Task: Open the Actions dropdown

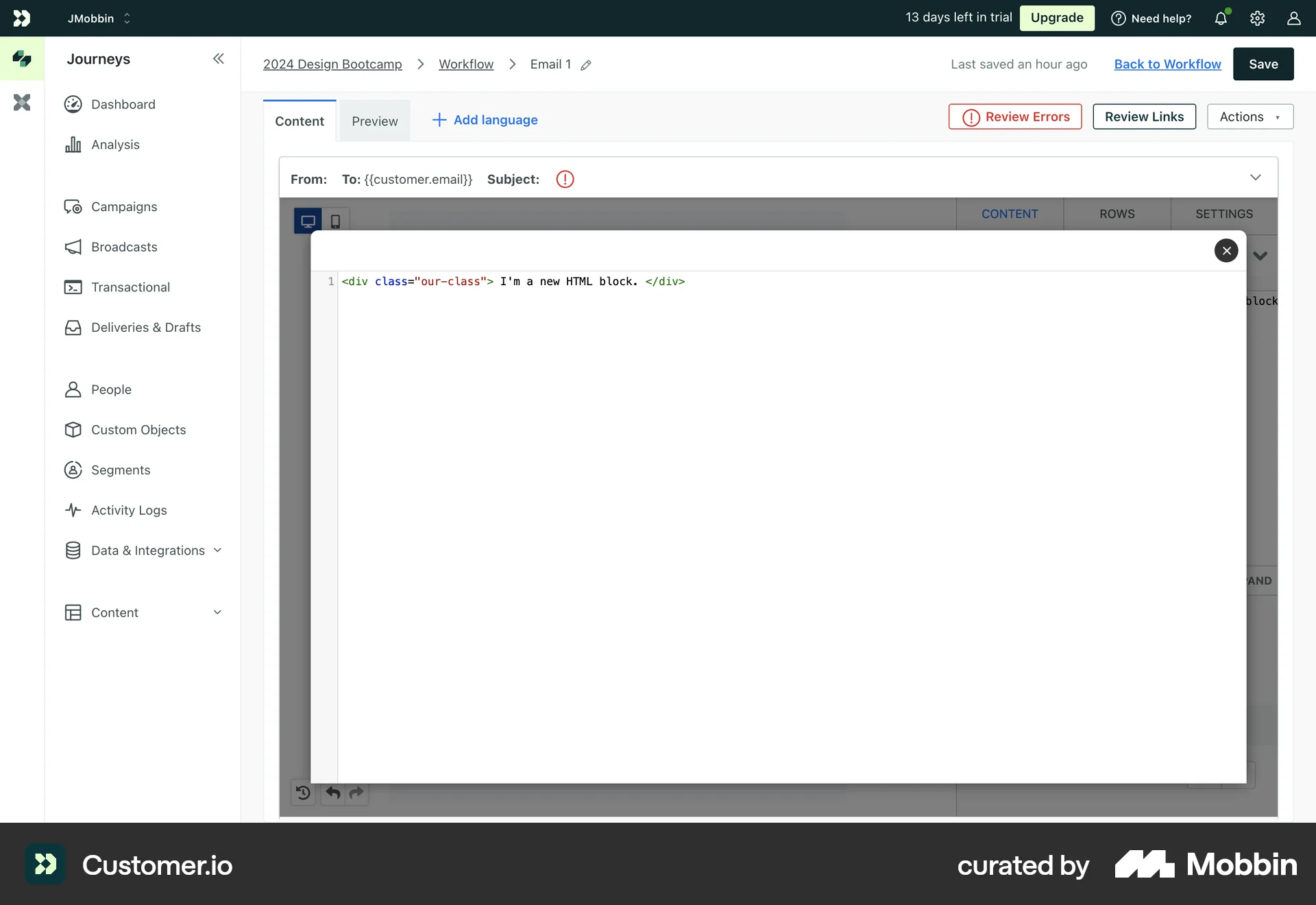Action: click(x=1249, y=116)
